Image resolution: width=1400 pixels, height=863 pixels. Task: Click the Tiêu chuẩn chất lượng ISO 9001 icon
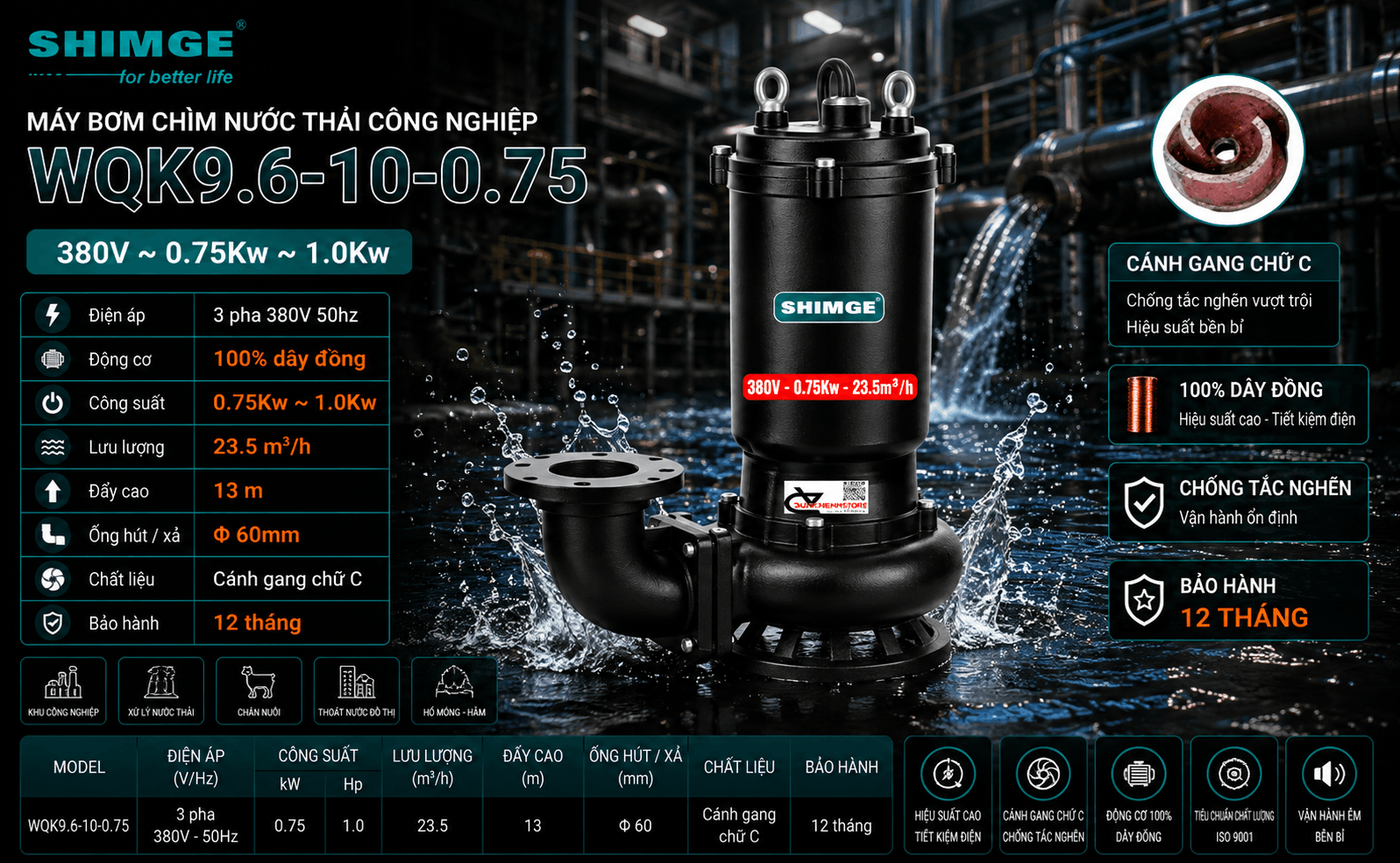(1233, 774)
